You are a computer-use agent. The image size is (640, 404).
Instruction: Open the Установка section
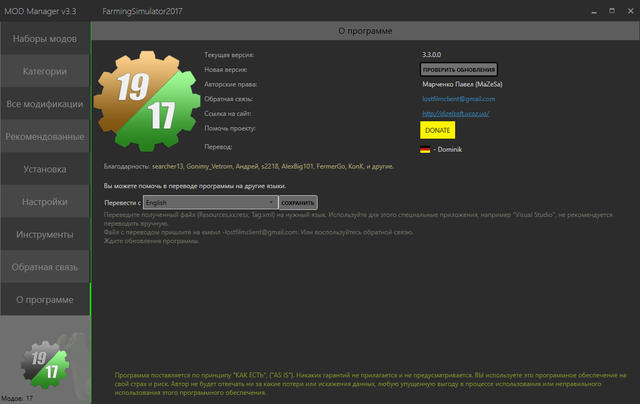pos(45,169)
